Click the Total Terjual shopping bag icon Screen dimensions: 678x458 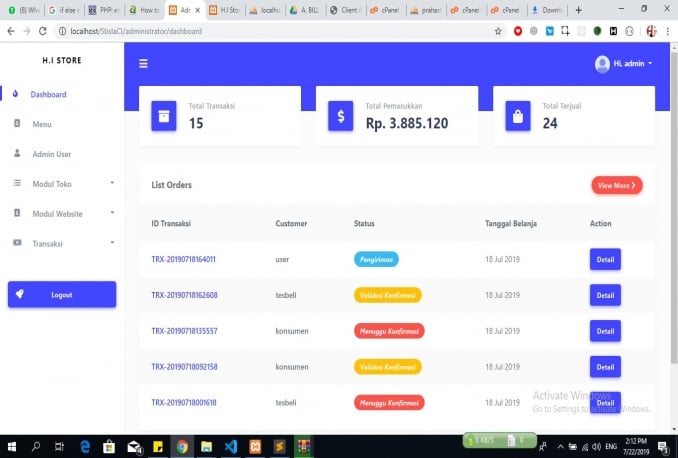coord(518,116)
